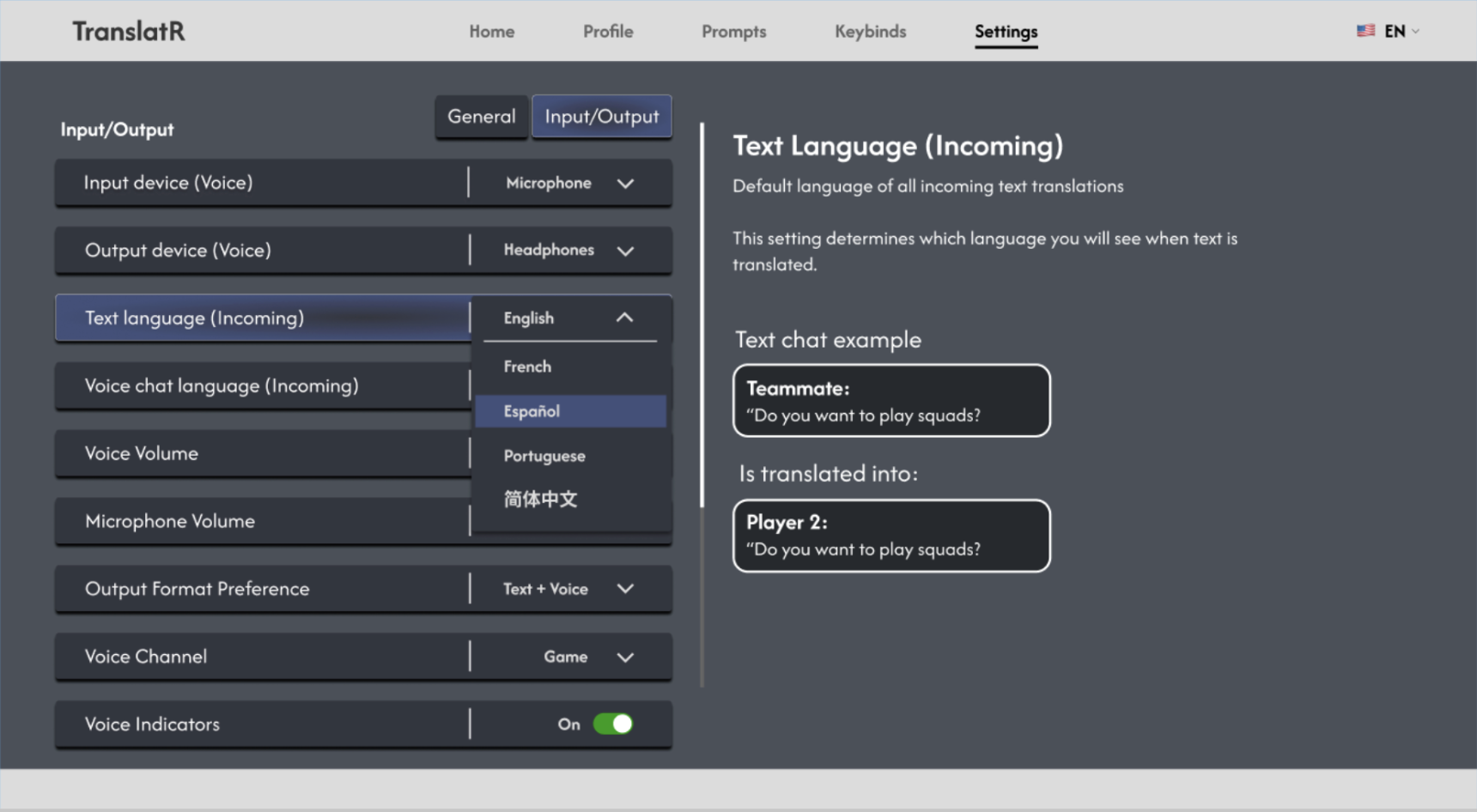1477x812 pixels.
Task: Click the TranslatR logo
Action: coord(128,32)
